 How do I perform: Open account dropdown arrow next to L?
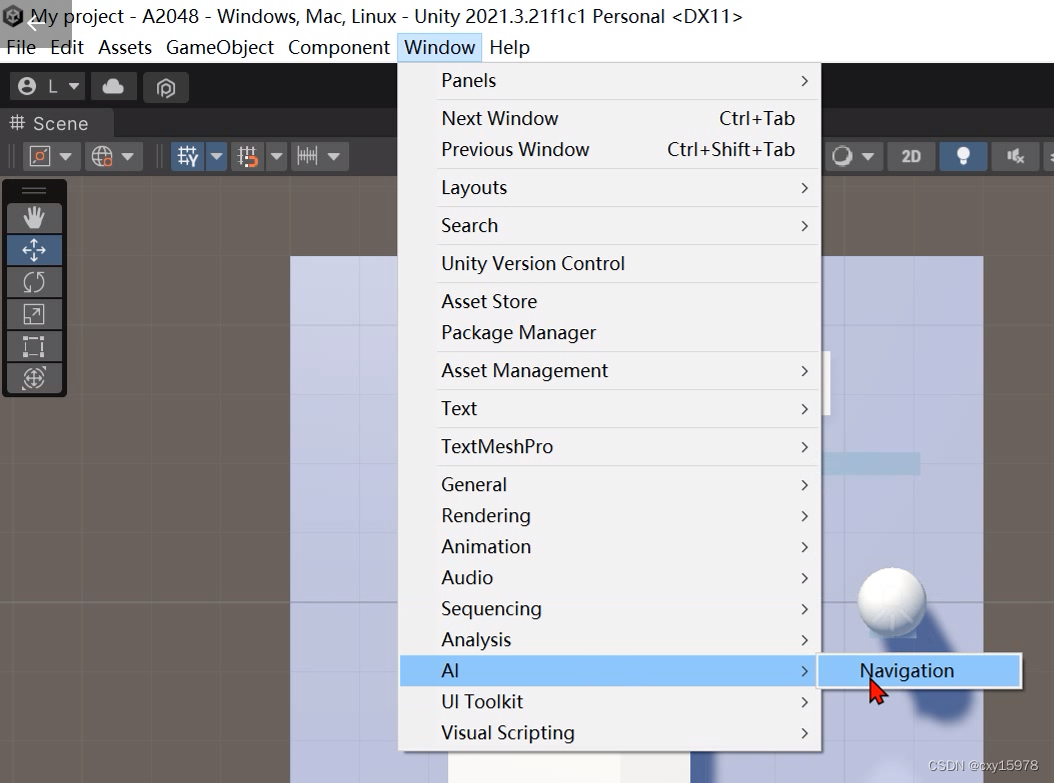(x=74, y=86)
